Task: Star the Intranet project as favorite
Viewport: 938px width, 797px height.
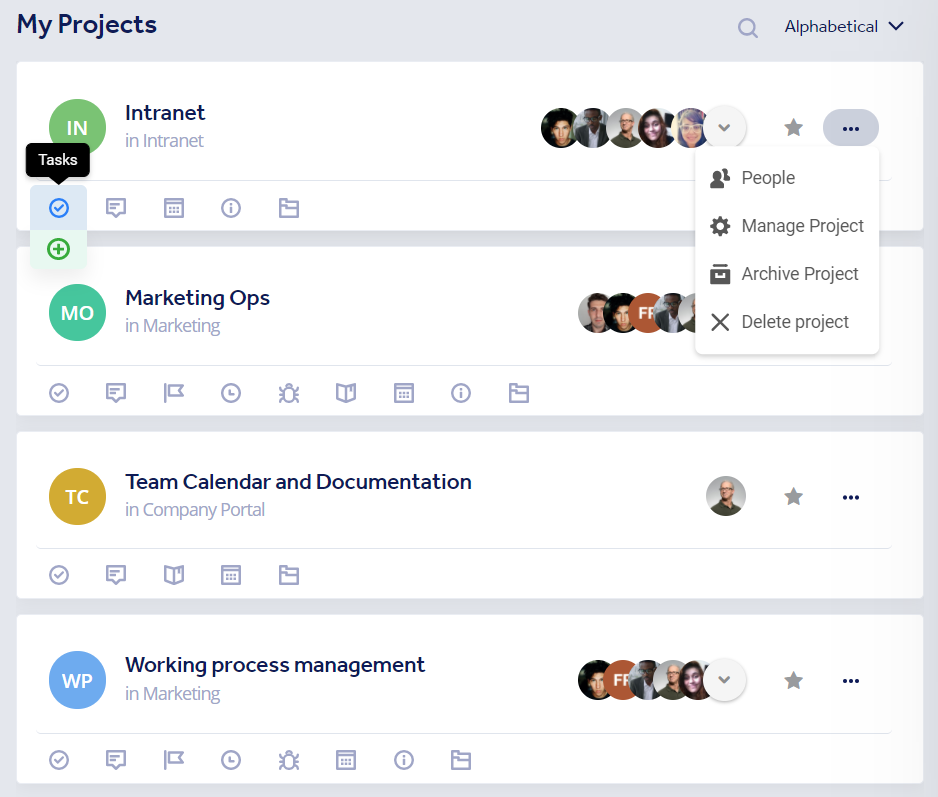Action: 794,128
